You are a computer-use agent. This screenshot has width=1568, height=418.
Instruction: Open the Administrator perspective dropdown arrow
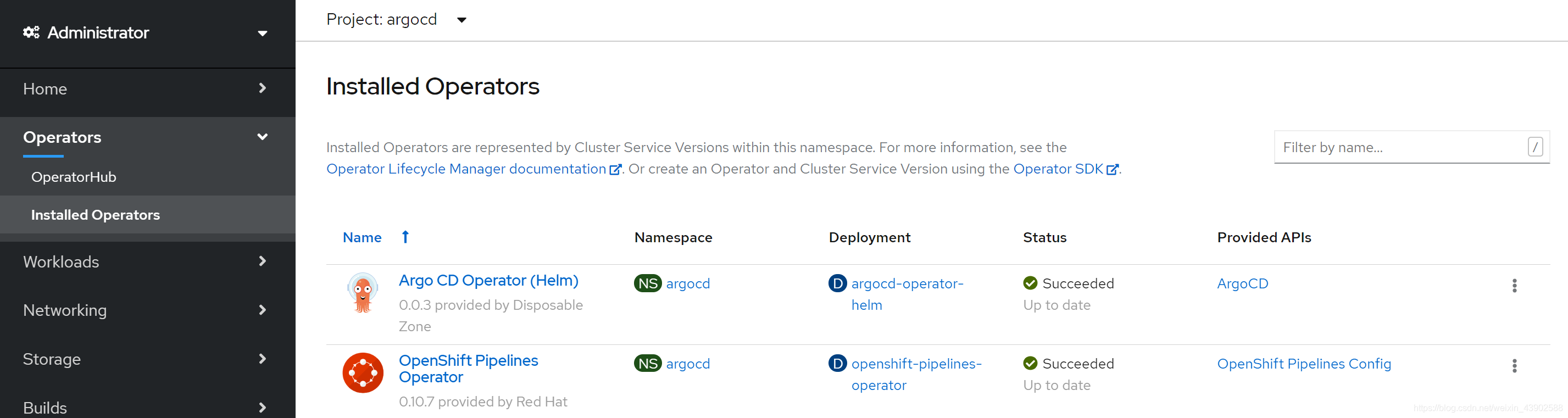pyautogui.click(x=263, y=33)
